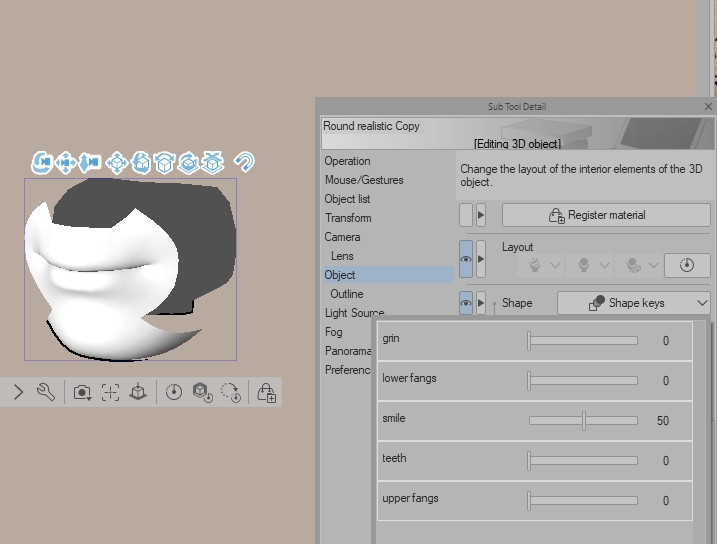This screenshot has height=544, width=717.
Task: Click the ground model on floor icon
Action: pyautogui.click(x=138, y=392)
